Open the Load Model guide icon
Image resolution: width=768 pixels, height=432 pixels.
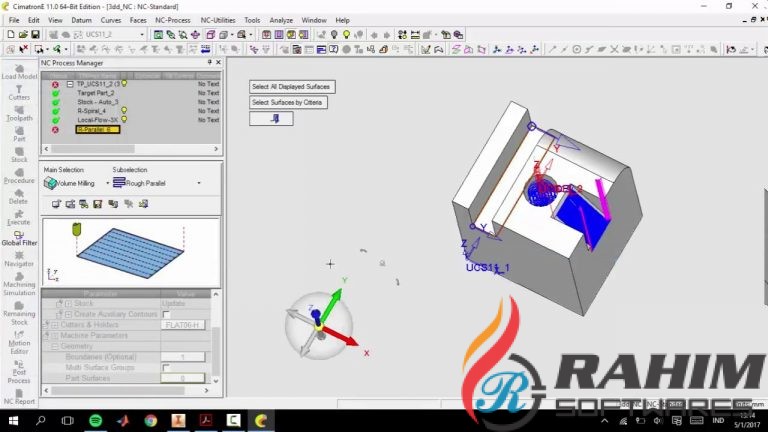19,72
